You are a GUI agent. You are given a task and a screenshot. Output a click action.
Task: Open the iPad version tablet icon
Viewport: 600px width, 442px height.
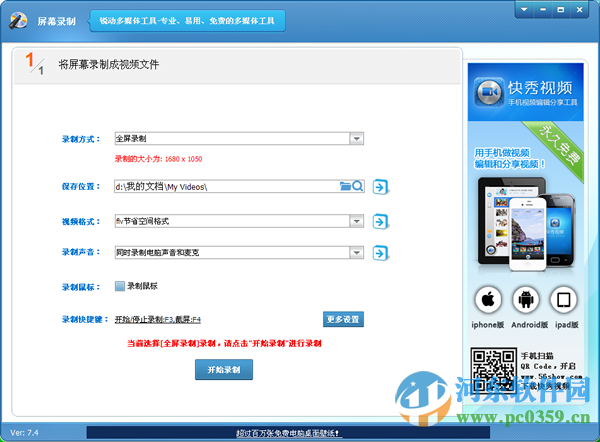(x=563, y=300)
